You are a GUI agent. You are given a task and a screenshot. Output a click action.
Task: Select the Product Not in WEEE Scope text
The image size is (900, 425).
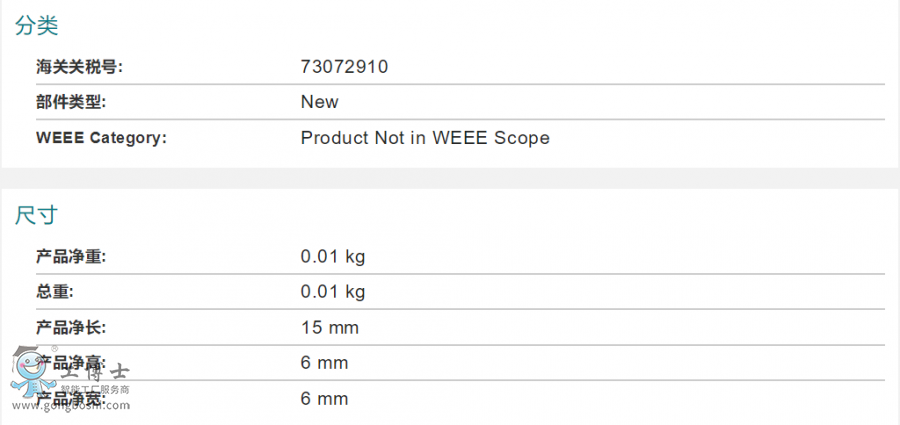point(425,138)
